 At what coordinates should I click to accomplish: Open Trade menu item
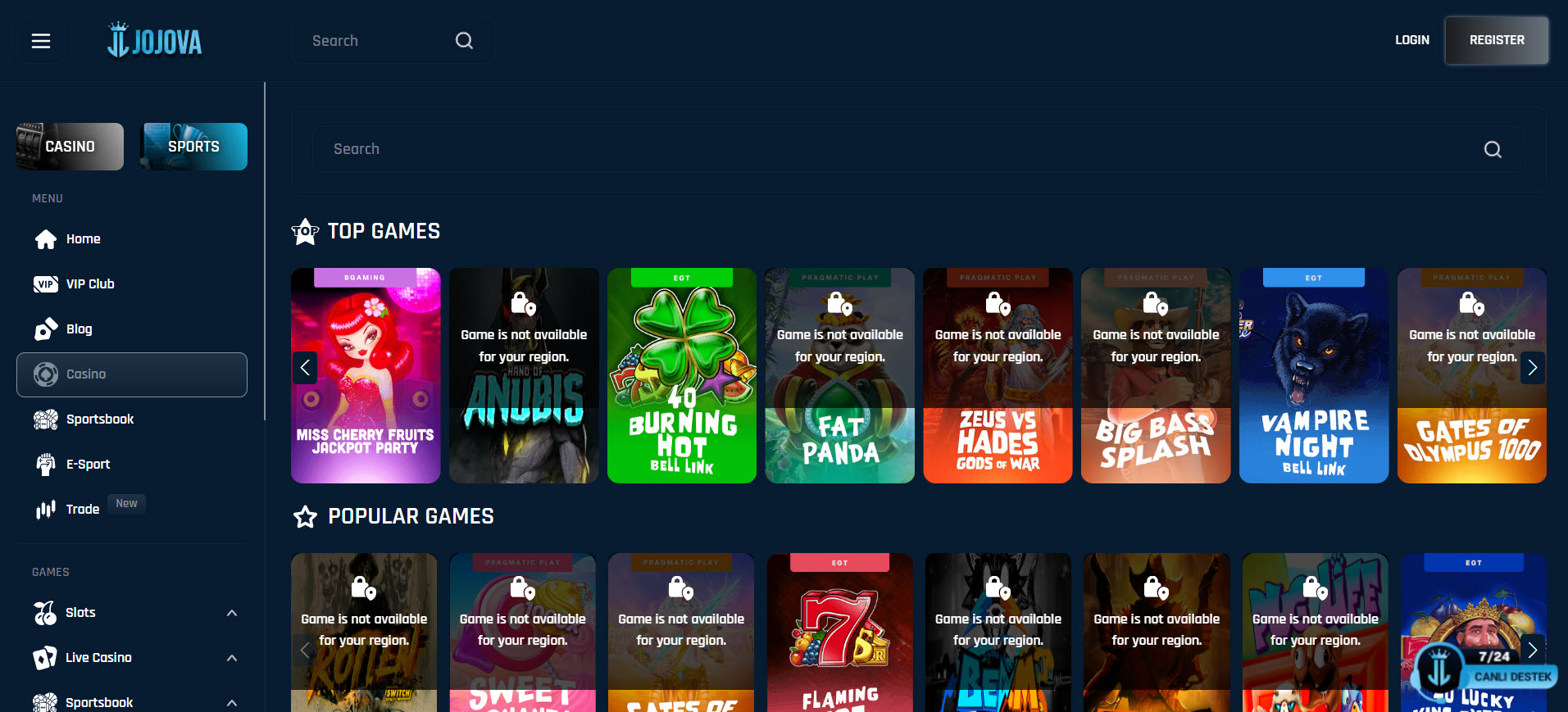point(132,510)
